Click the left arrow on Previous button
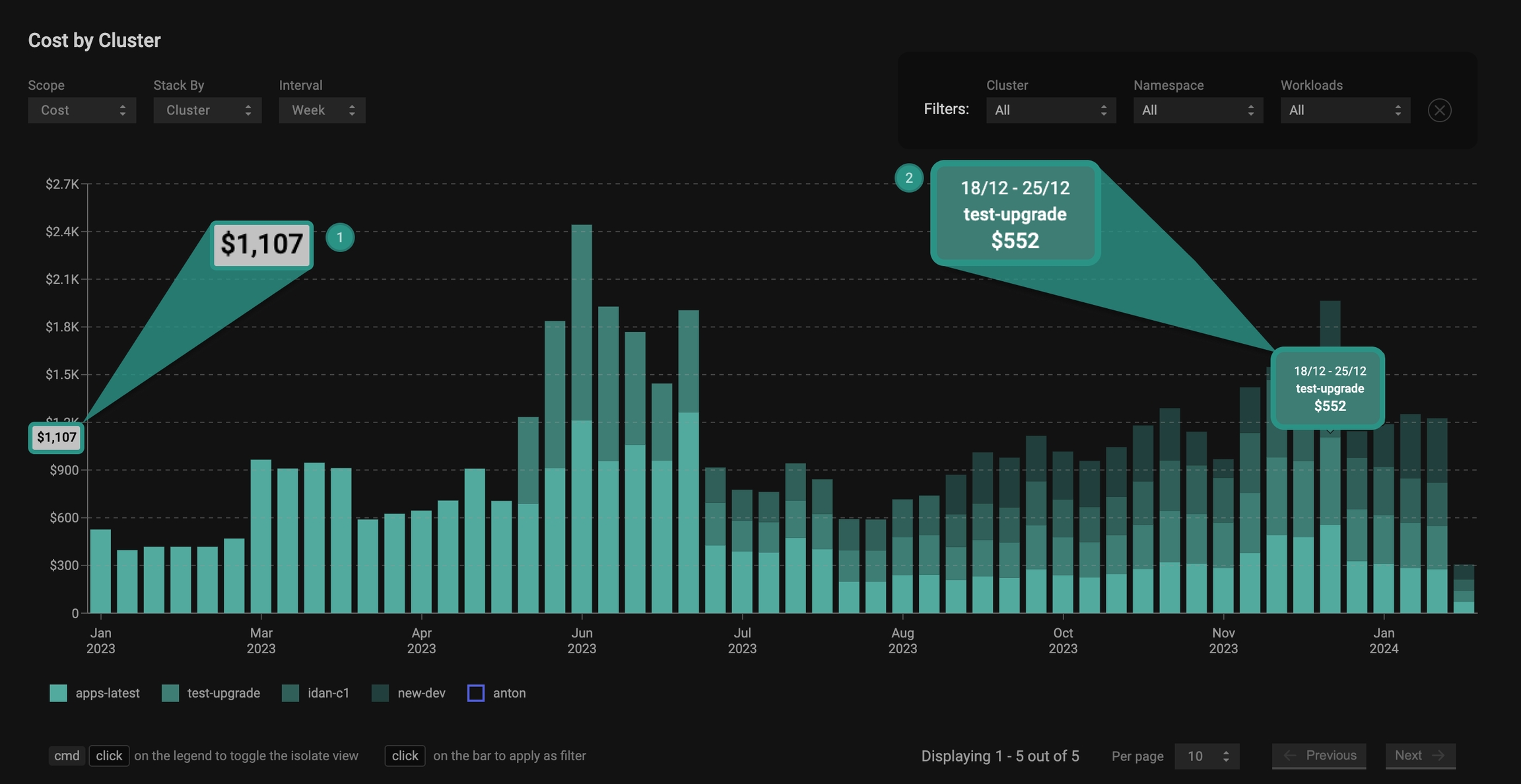This screenshot has width=1521, height=784. (1289, 756)
